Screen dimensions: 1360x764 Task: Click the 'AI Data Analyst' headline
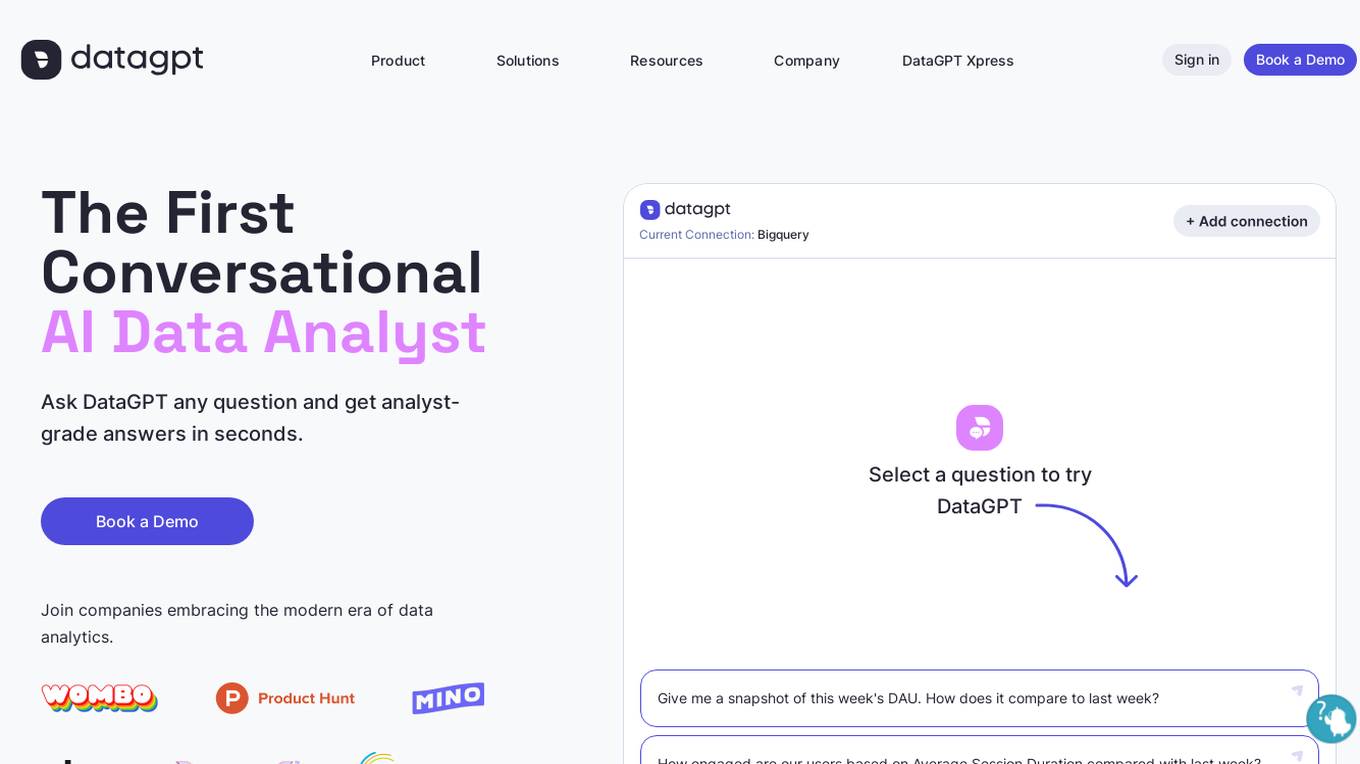coord(263,332)
